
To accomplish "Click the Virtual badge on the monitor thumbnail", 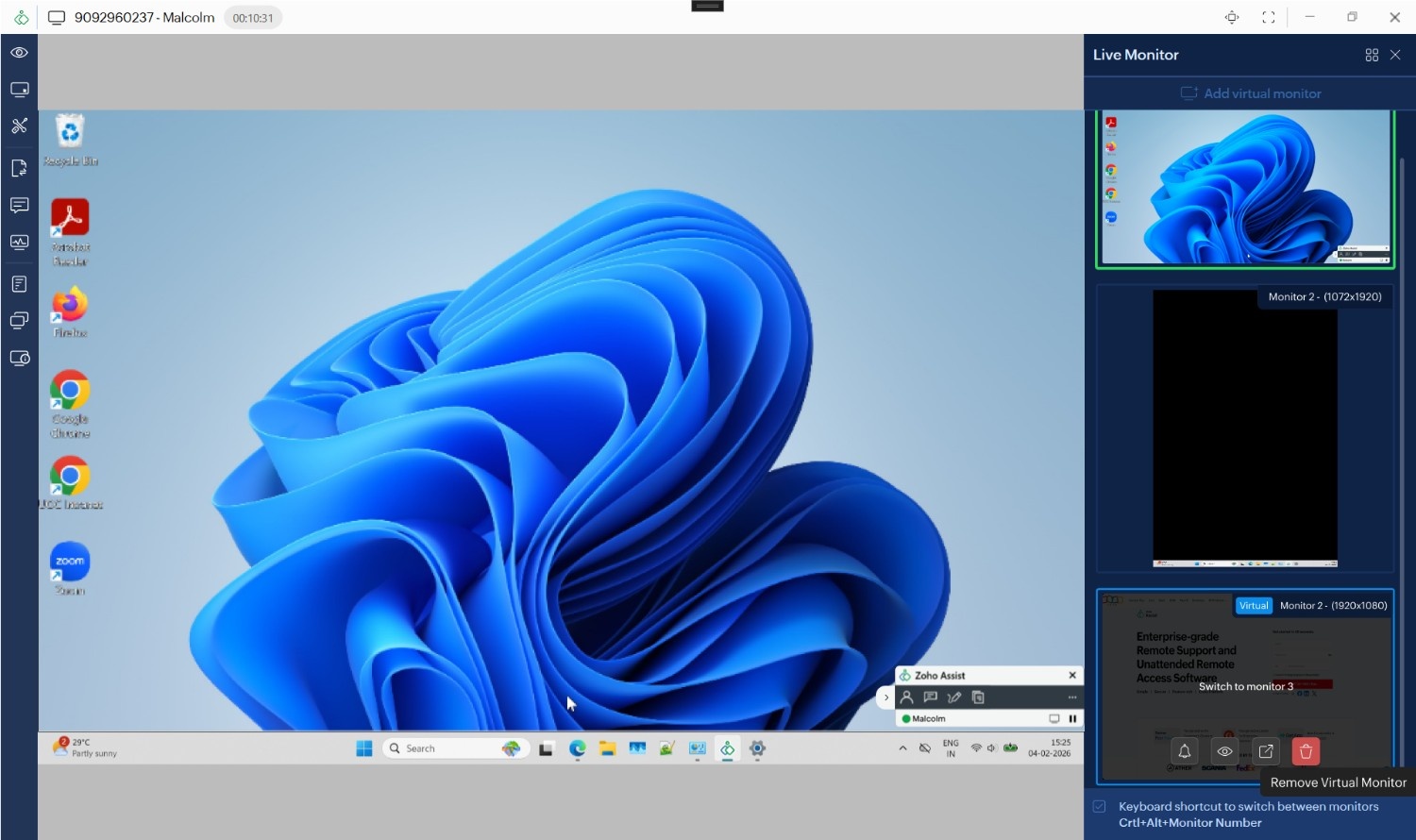I will [1254, 606].
